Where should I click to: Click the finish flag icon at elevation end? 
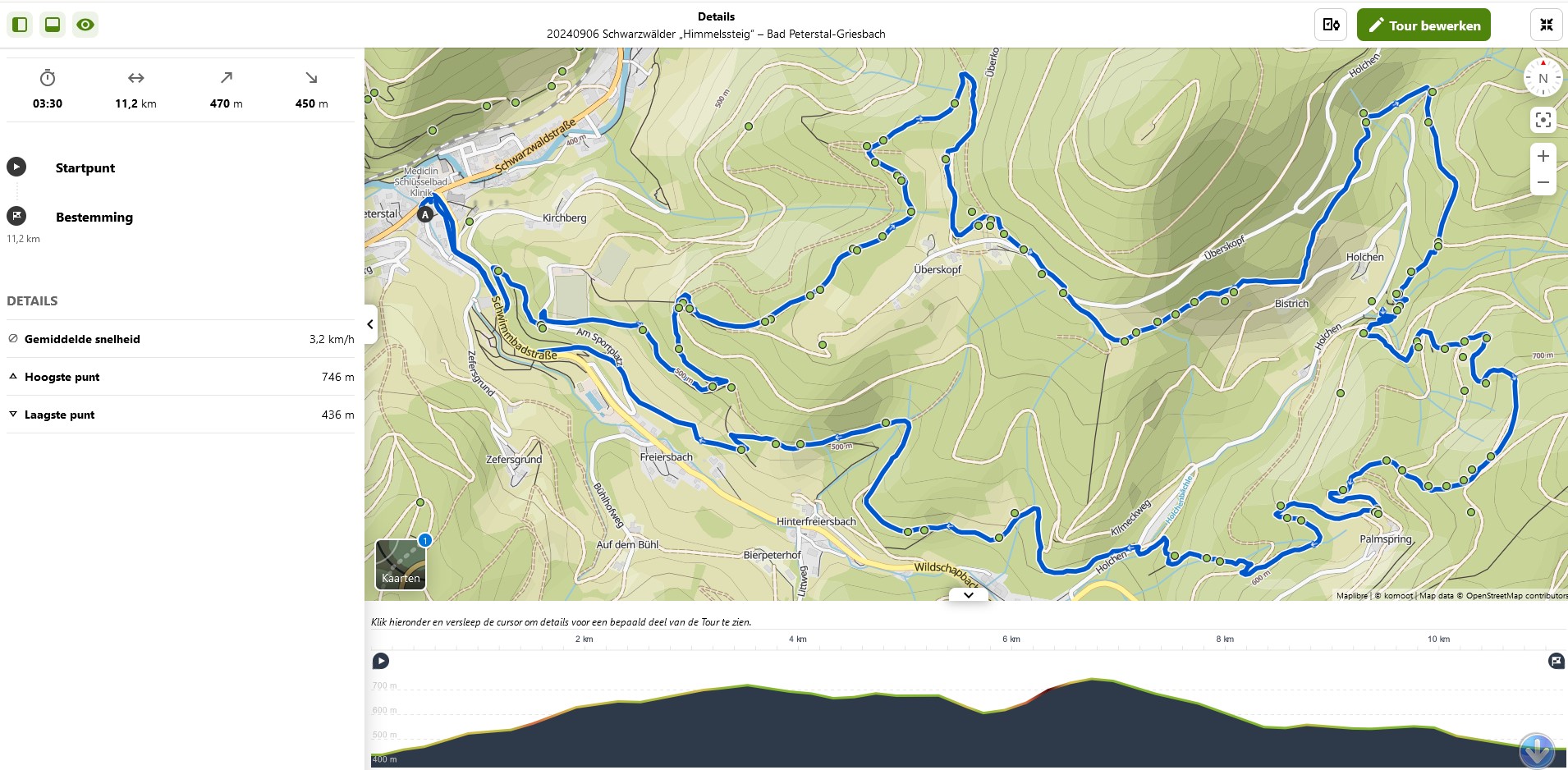[x=1557, y=661]
